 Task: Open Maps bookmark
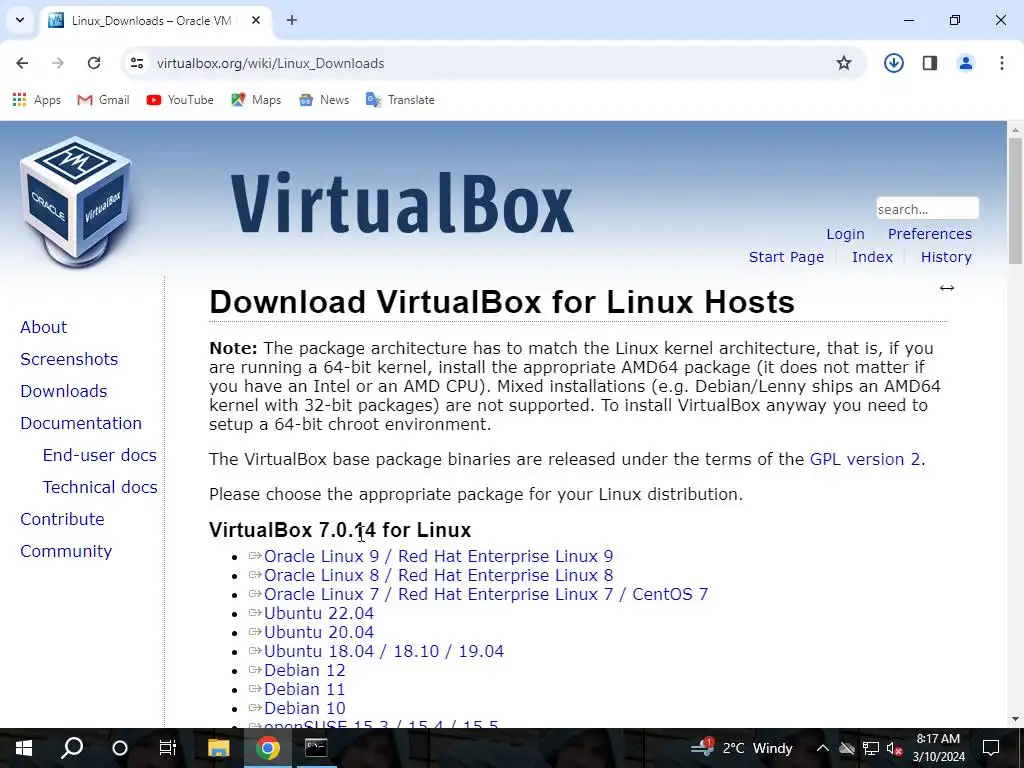click(256, 100)
